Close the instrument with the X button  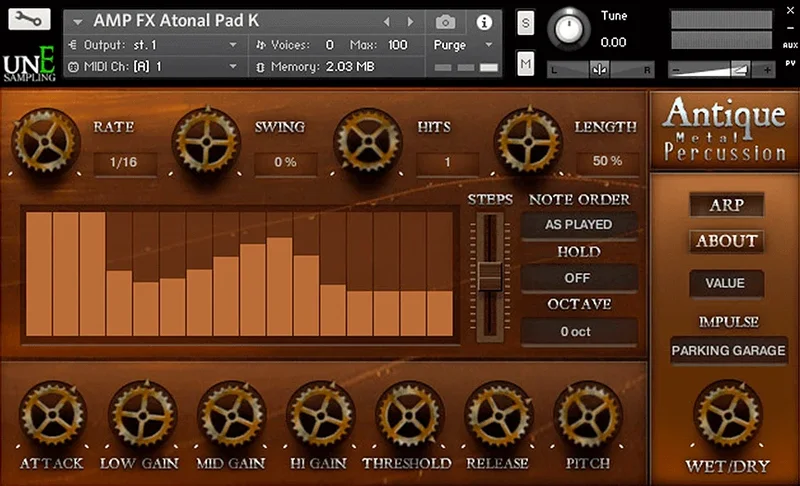(x=790, y=10)
